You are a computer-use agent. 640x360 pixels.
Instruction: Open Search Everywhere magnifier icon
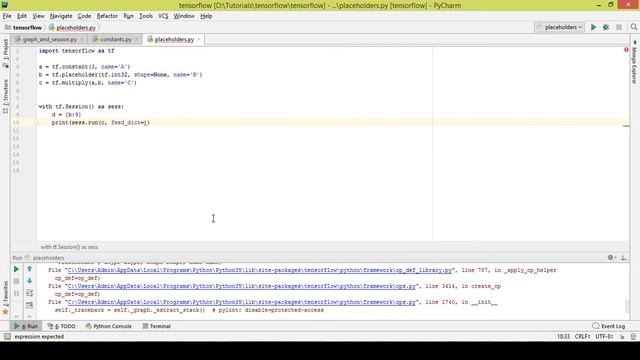point(633,27)
